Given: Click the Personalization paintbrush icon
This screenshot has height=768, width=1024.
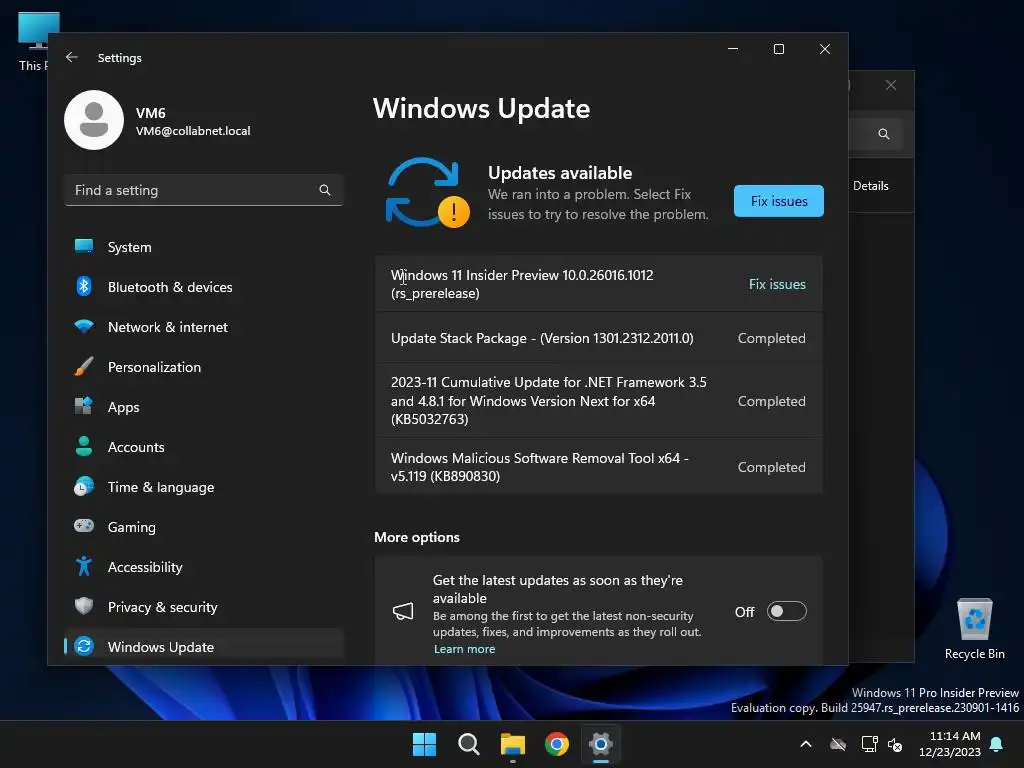Looking at the screenshot, I should point(84,366).
